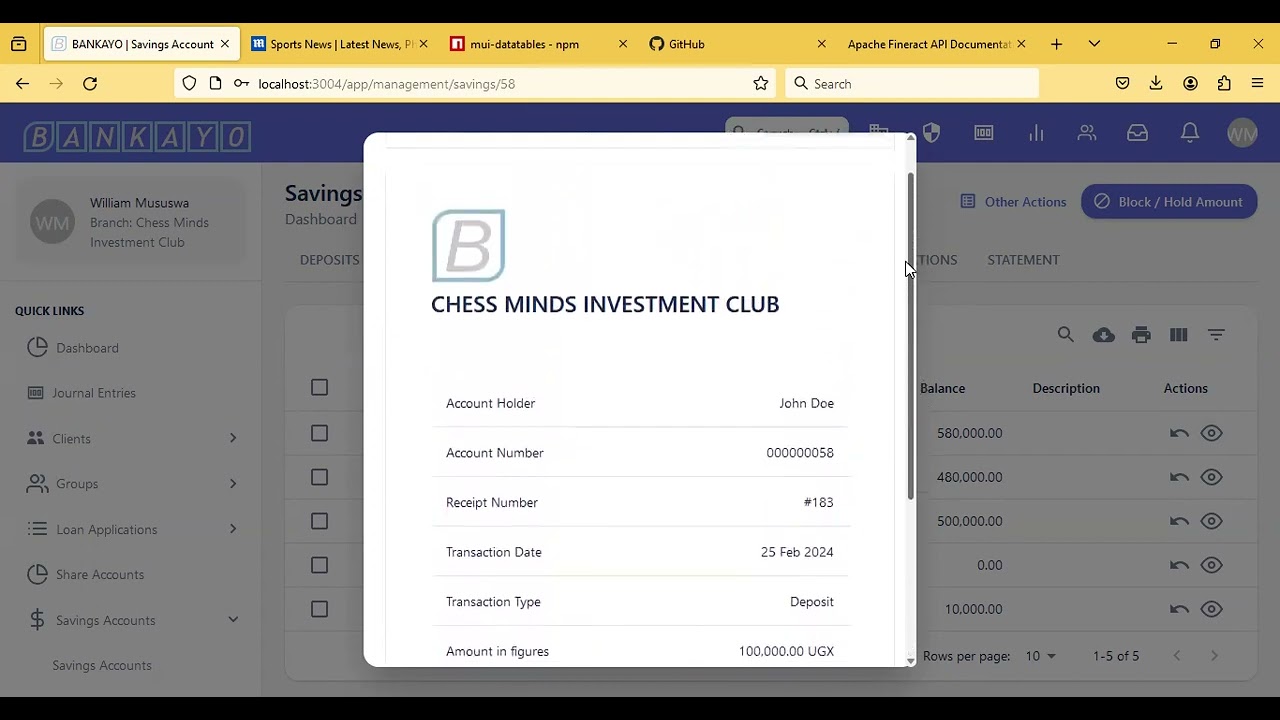Tick the checkbox for the 480,000.00 row
This screenshot has height=720, width=1280.
[x=319, y=477]
